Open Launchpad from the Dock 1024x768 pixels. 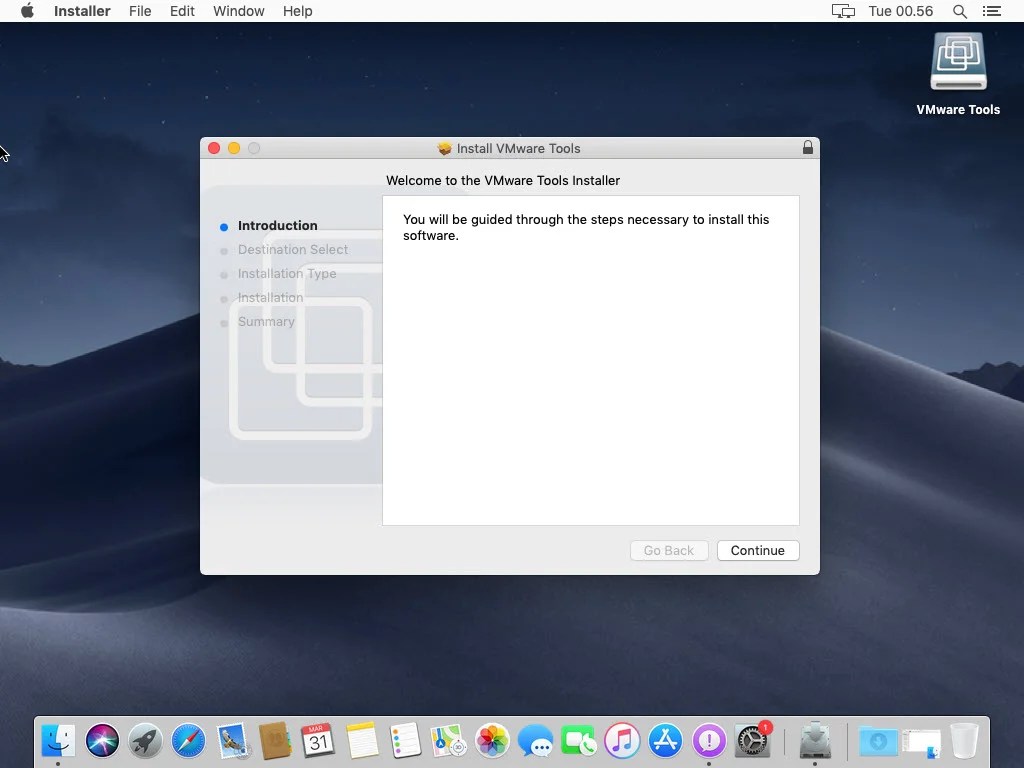(145, 742)
